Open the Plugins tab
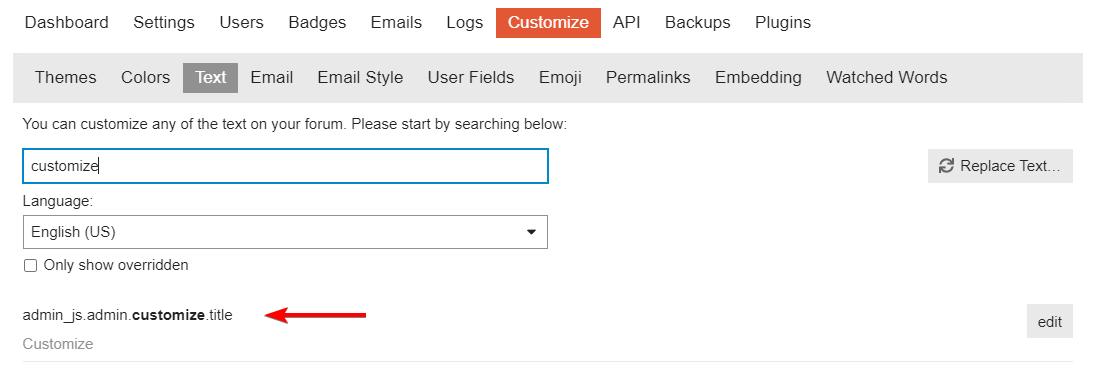Image resolution: width=1093 pixels, height=366 pixels. (x=783, y=22)
